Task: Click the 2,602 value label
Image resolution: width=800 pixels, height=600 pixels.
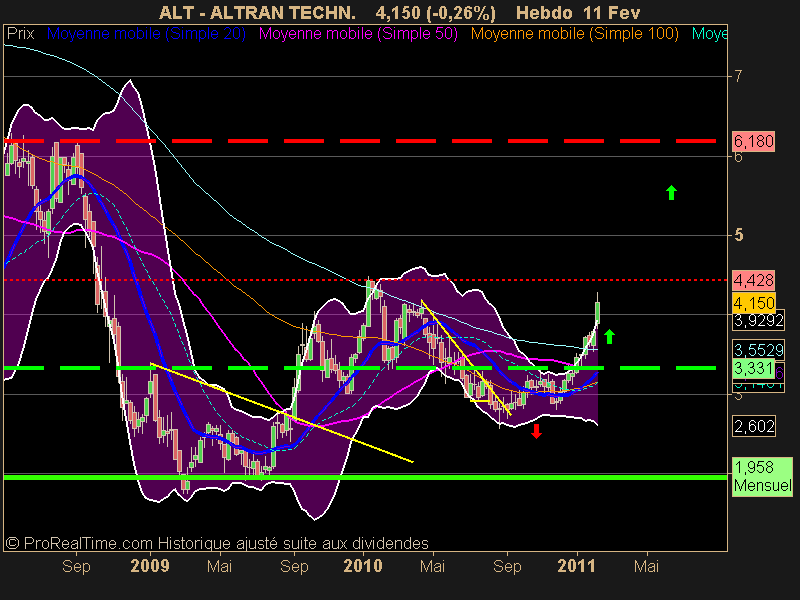Action: [x=754, y=426]
